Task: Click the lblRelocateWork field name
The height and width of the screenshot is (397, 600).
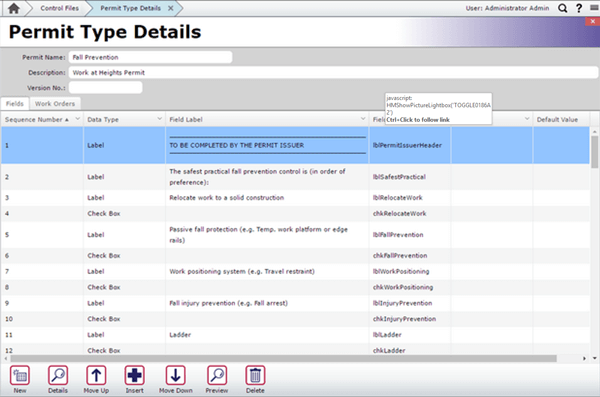Action: click(x=398, y=198)
